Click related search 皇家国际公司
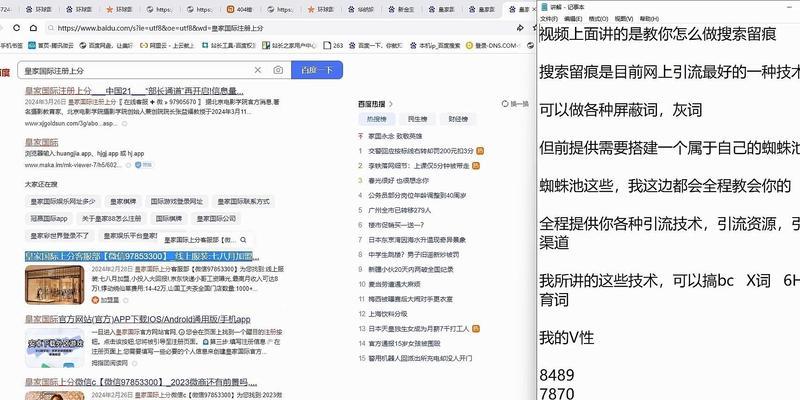 [216, 218]
